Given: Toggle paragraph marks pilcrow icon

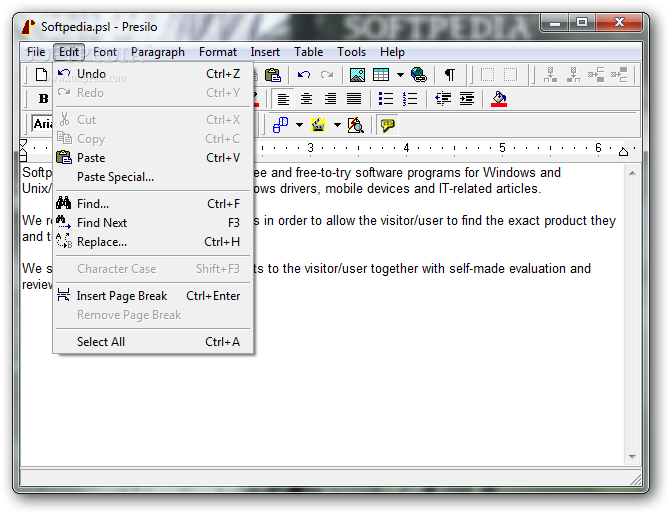Looking at the screenshot, I should pyautogui.click(x=450, y=75).
